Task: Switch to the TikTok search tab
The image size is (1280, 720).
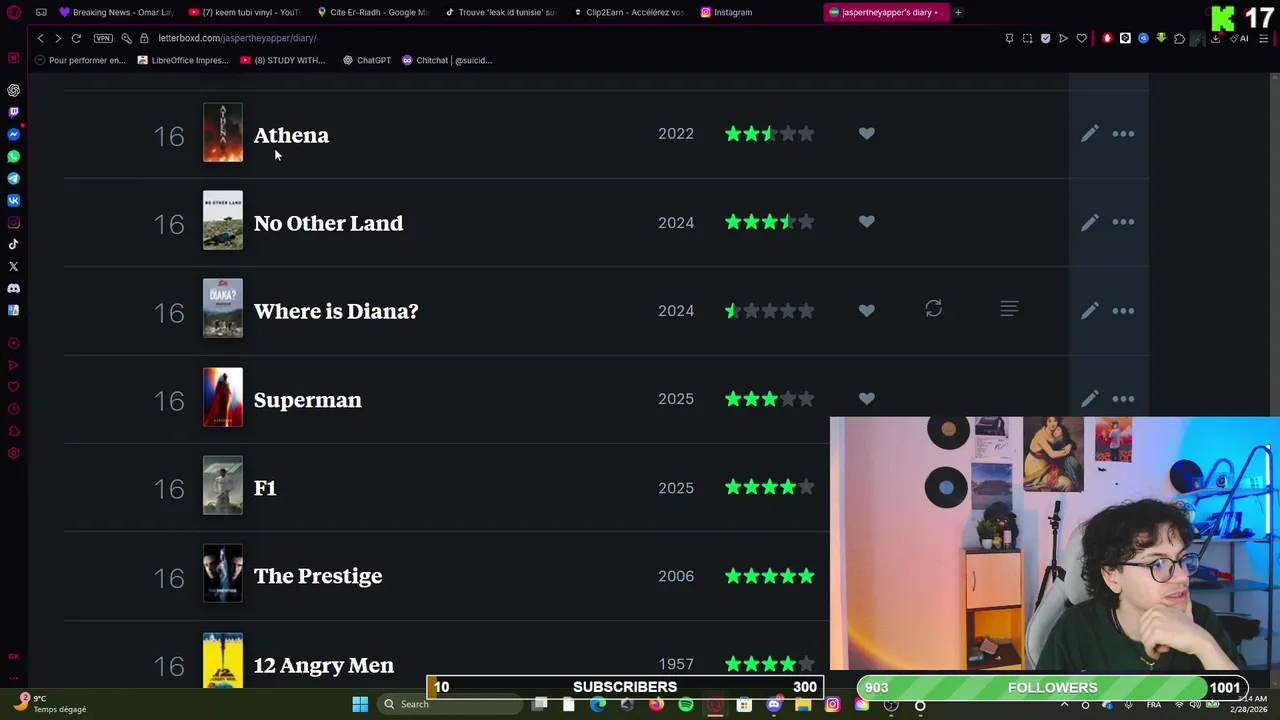Action: pyautogui.click(x=500, y=12)
